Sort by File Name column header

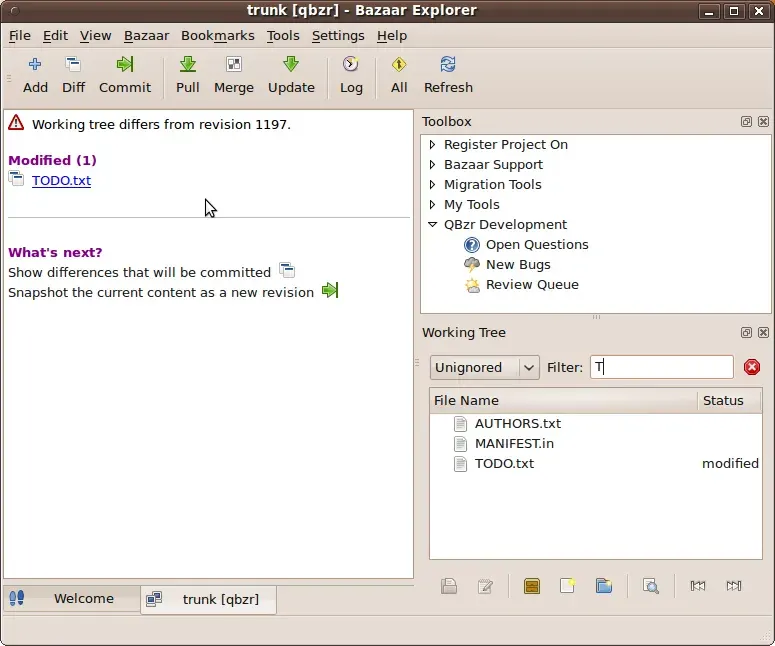pos(563,400)
